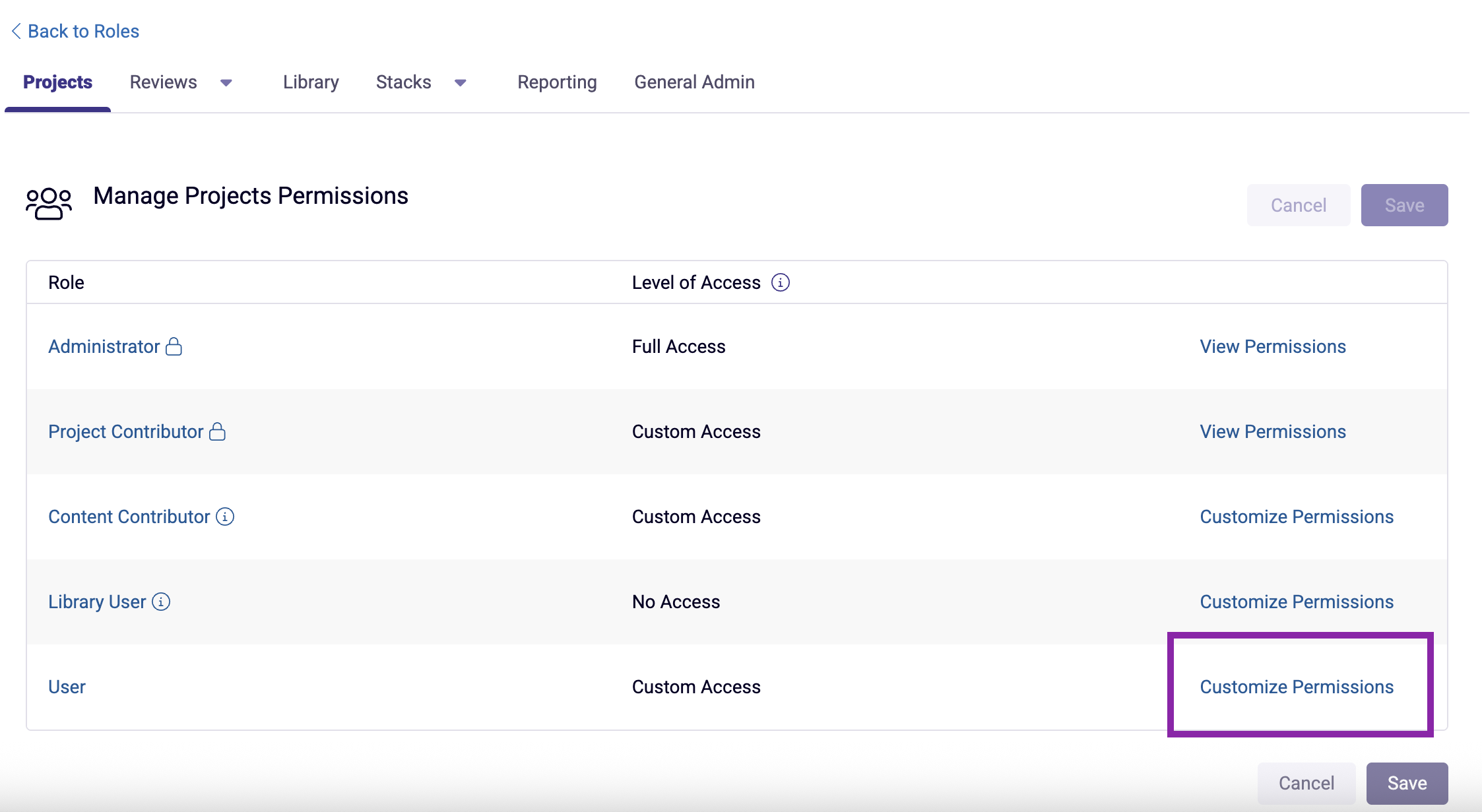Open the Library tab

click(x=311, y=82)
